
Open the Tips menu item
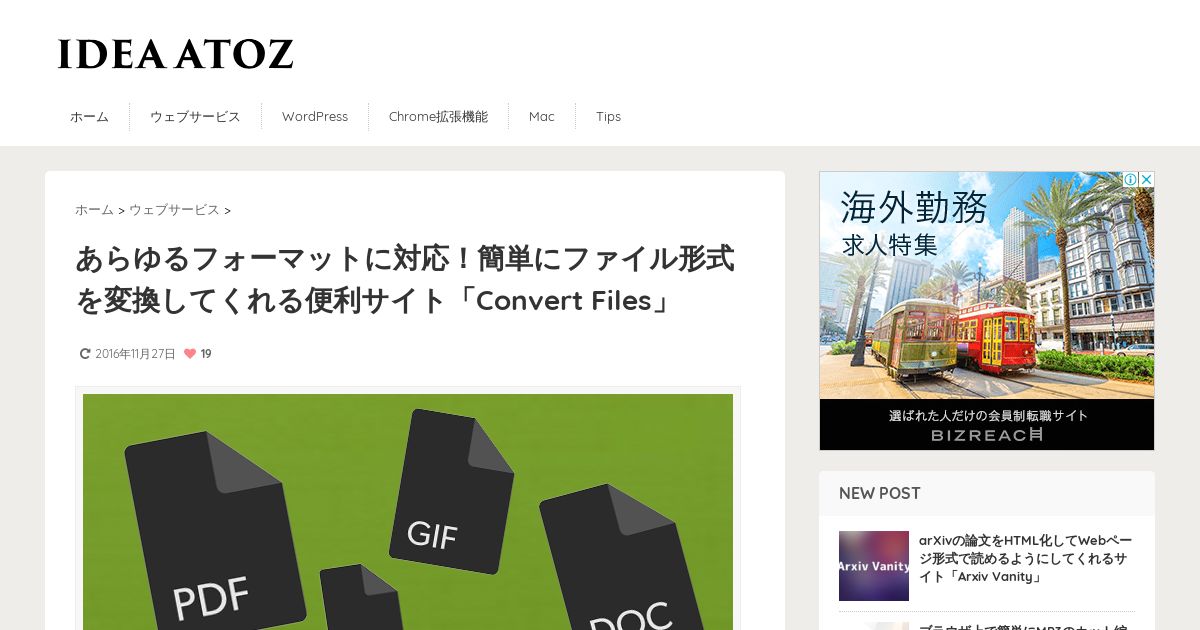pos(608,117)
